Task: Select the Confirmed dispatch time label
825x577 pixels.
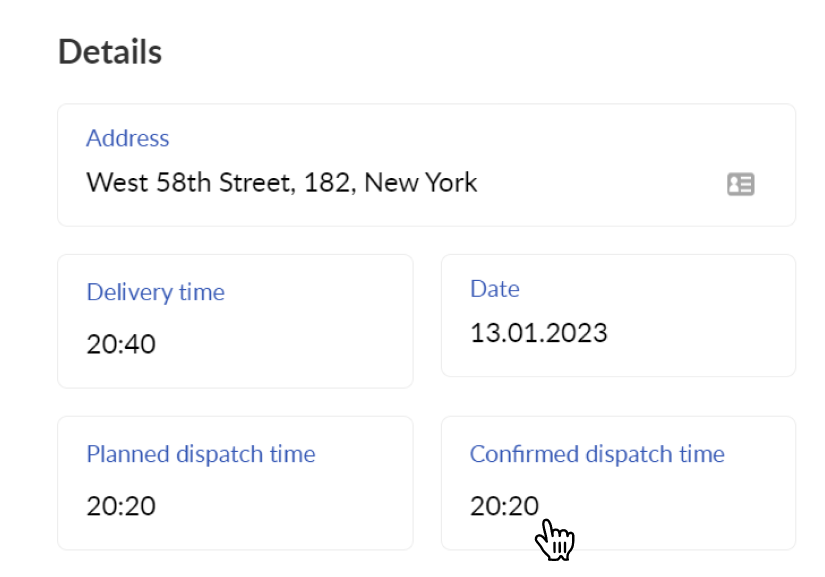Action: coord(597,454)
